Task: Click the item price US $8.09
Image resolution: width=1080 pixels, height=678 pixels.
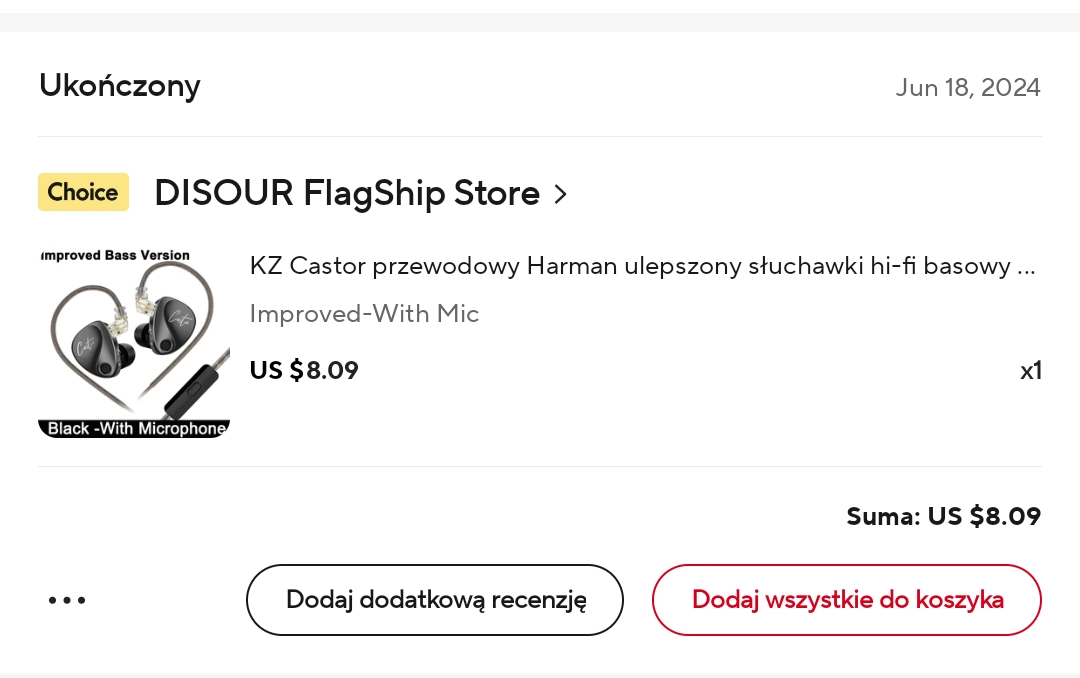Action: [303, 370]
